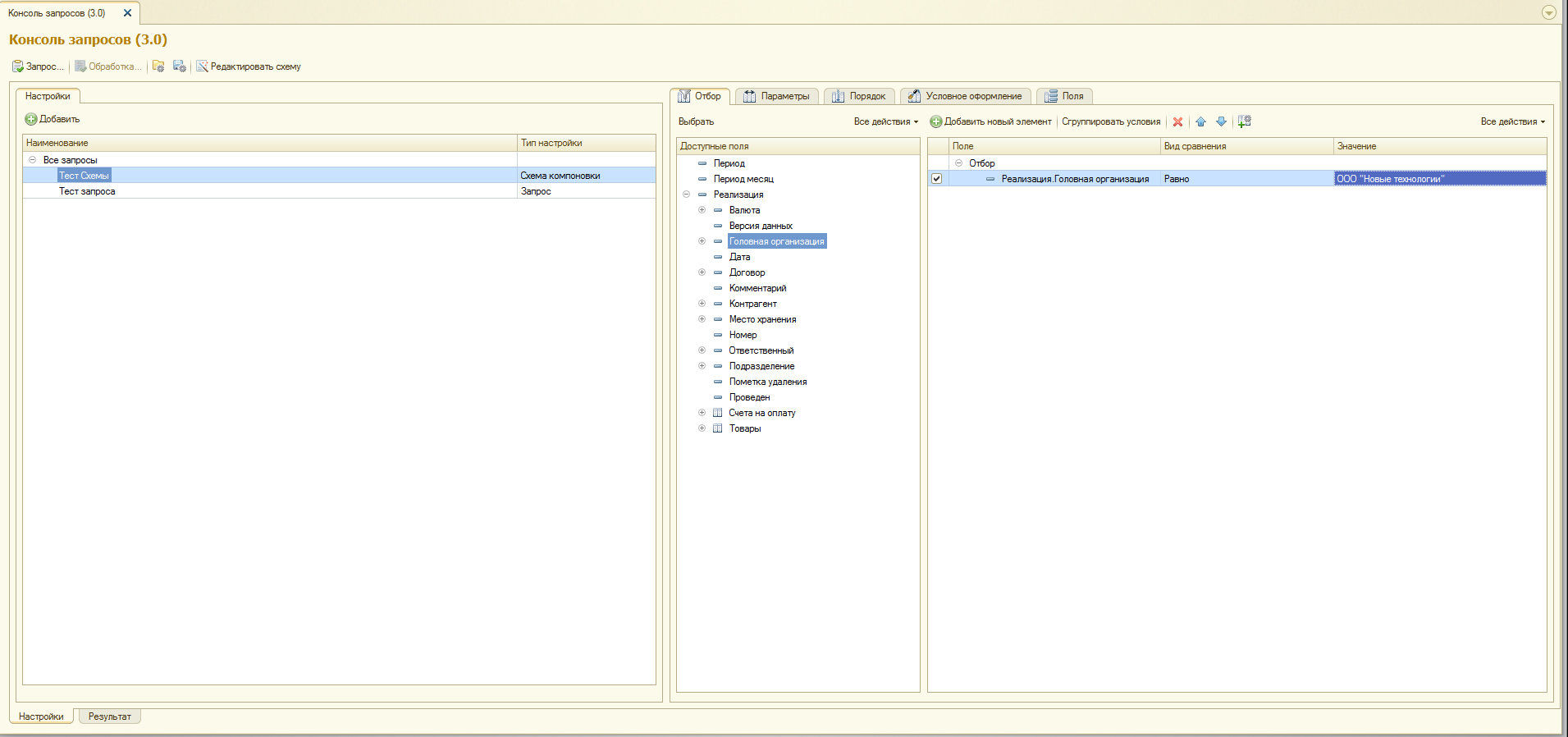1568x737 pixels.
Task: Add a new filter element
Action: [x=990, y=121]
